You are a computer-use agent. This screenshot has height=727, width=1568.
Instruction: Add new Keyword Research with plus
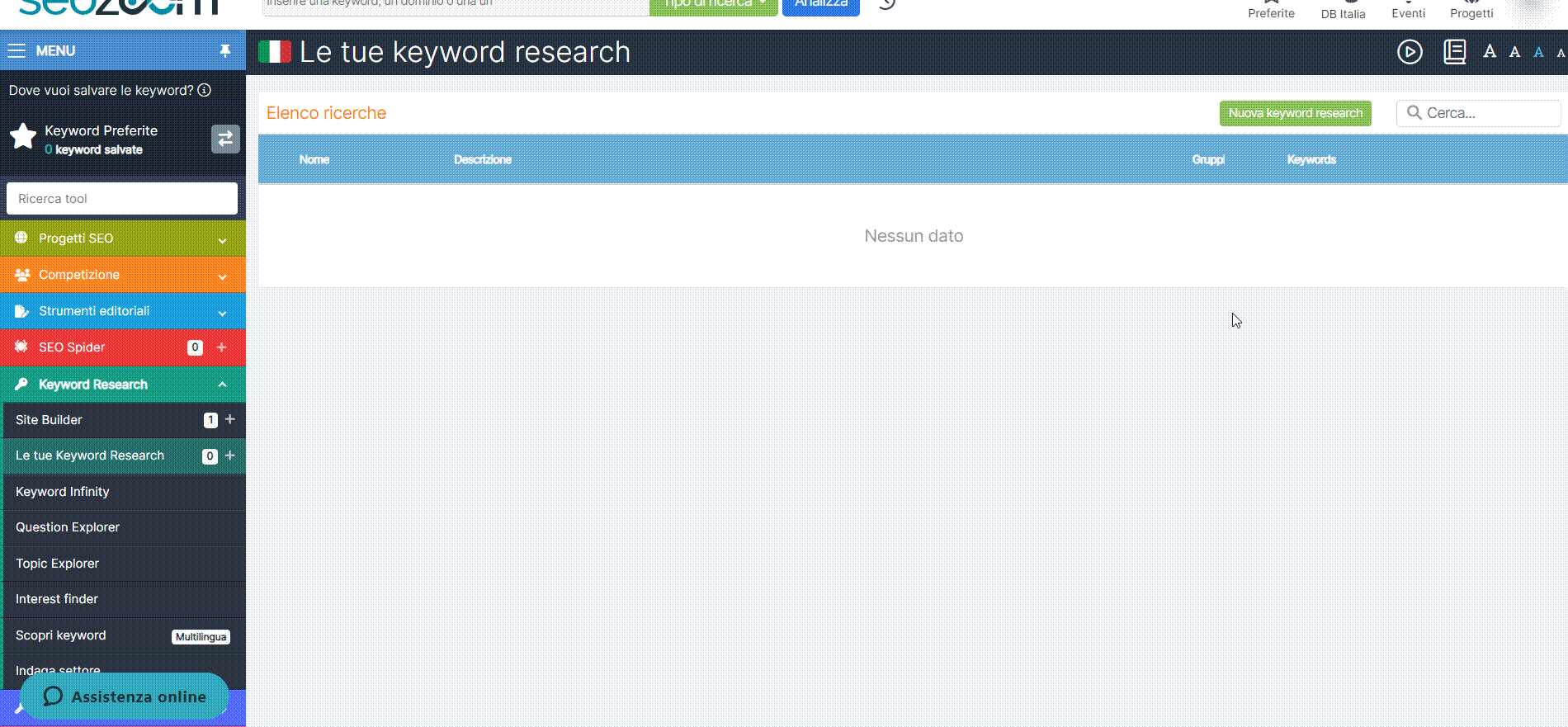tap(230, 456)
